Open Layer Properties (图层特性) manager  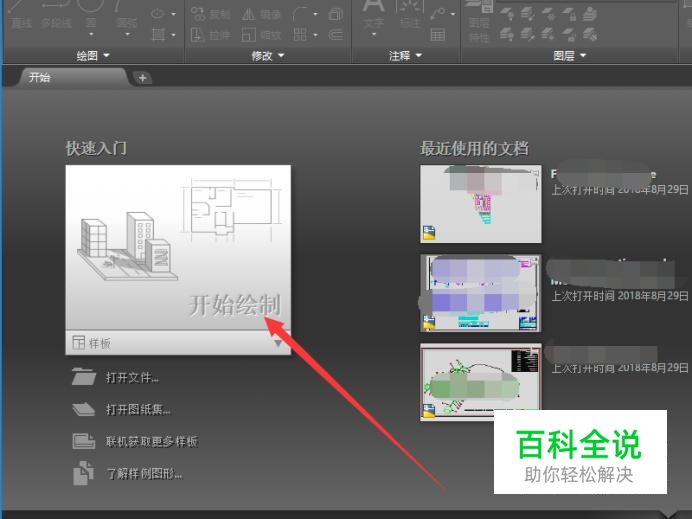coord(479,21)
